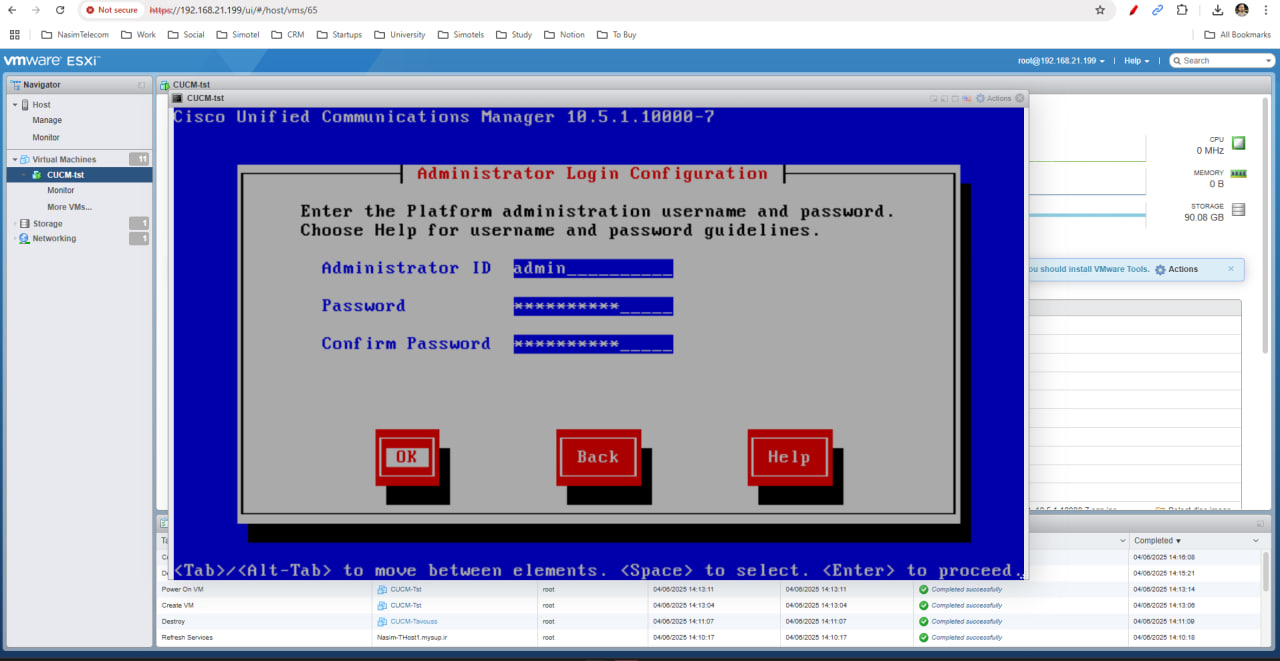Click the Virtual Machines count badge 11
Screen dimensions: 1280x661
pyautogui.click(x=139, y=159)
